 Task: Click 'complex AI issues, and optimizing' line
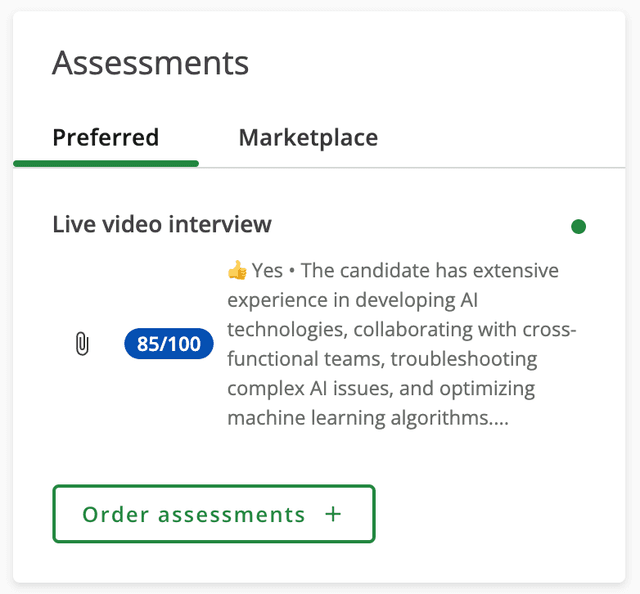pyautogui.click(x=381, y=389)
